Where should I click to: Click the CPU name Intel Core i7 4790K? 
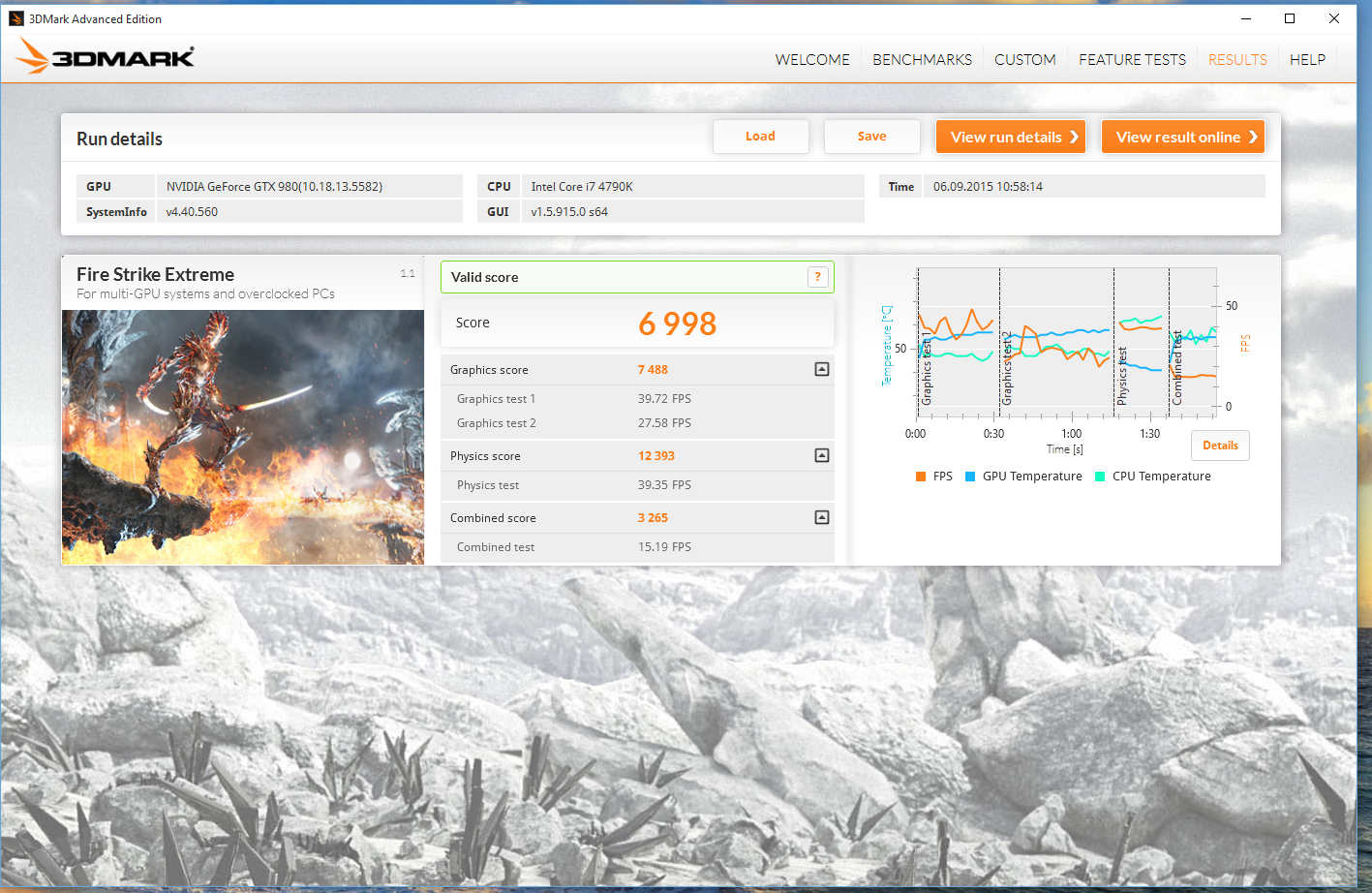(x=582, y=187)
